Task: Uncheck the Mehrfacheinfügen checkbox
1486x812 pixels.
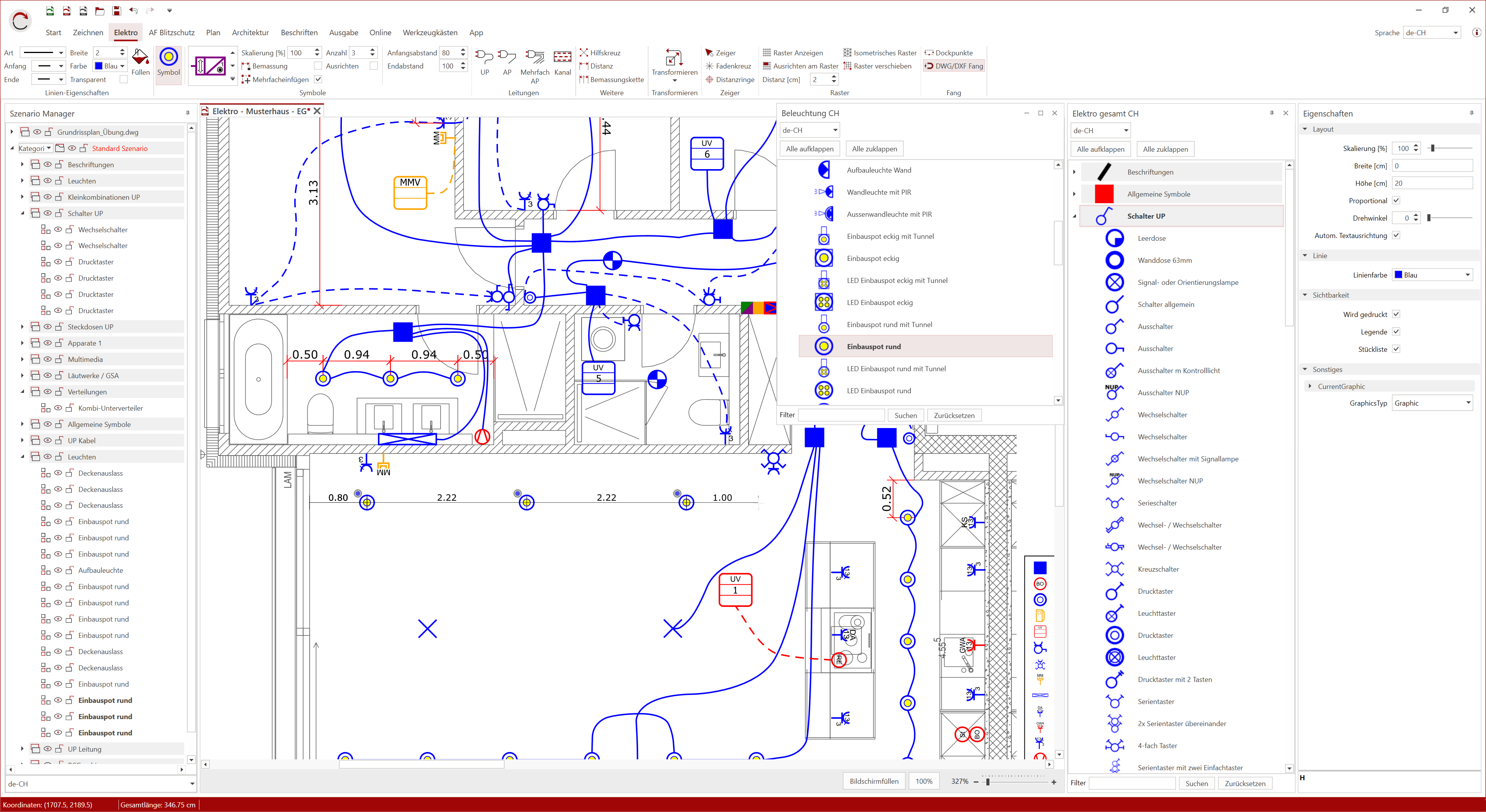Action: click(x=318, y=79)
